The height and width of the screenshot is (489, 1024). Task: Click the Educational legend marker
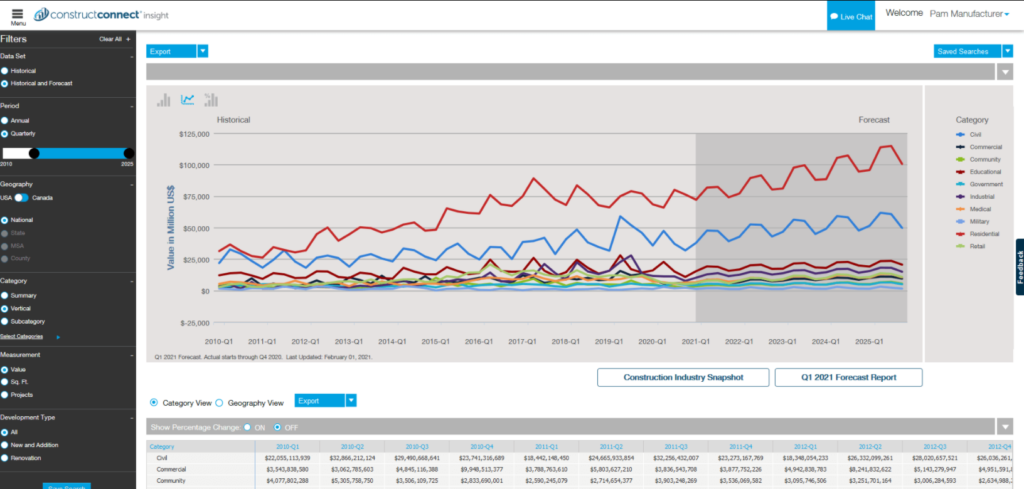point(961,172)
